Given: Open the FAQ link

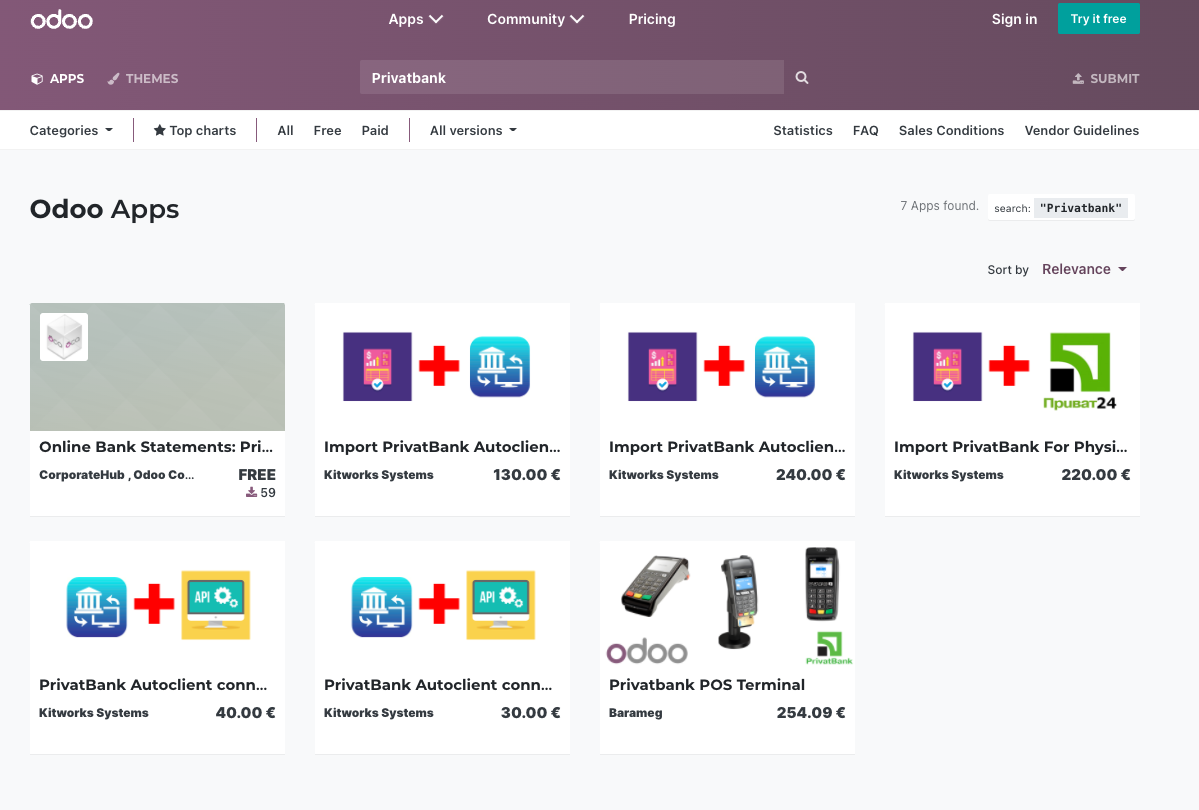Looking at the screenshot, I should pyautogui.click(x=866, y=131).
